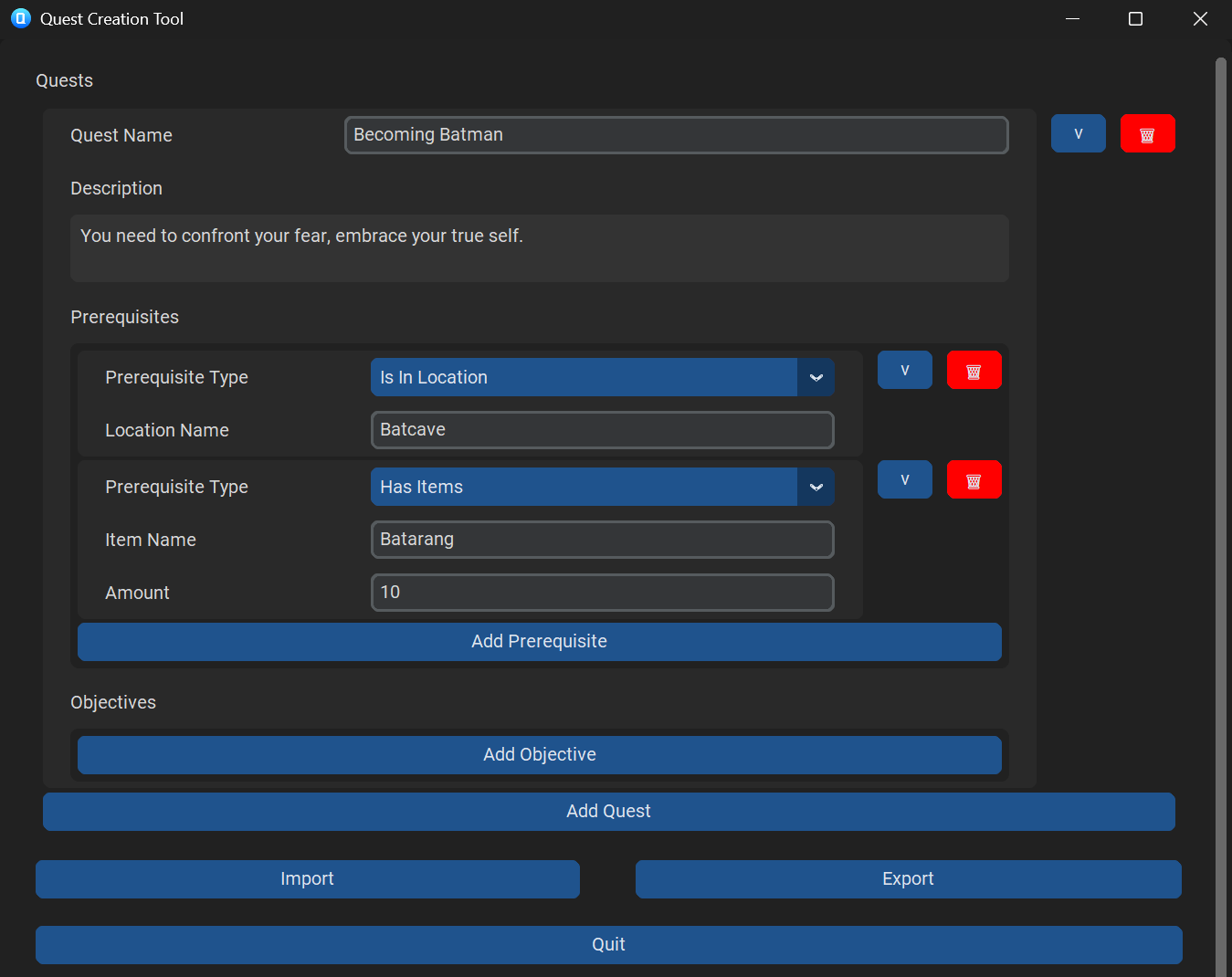Viewport: 1232px width, 977px height.
Task: Export the quest data
Action: (x=908, y=879)
